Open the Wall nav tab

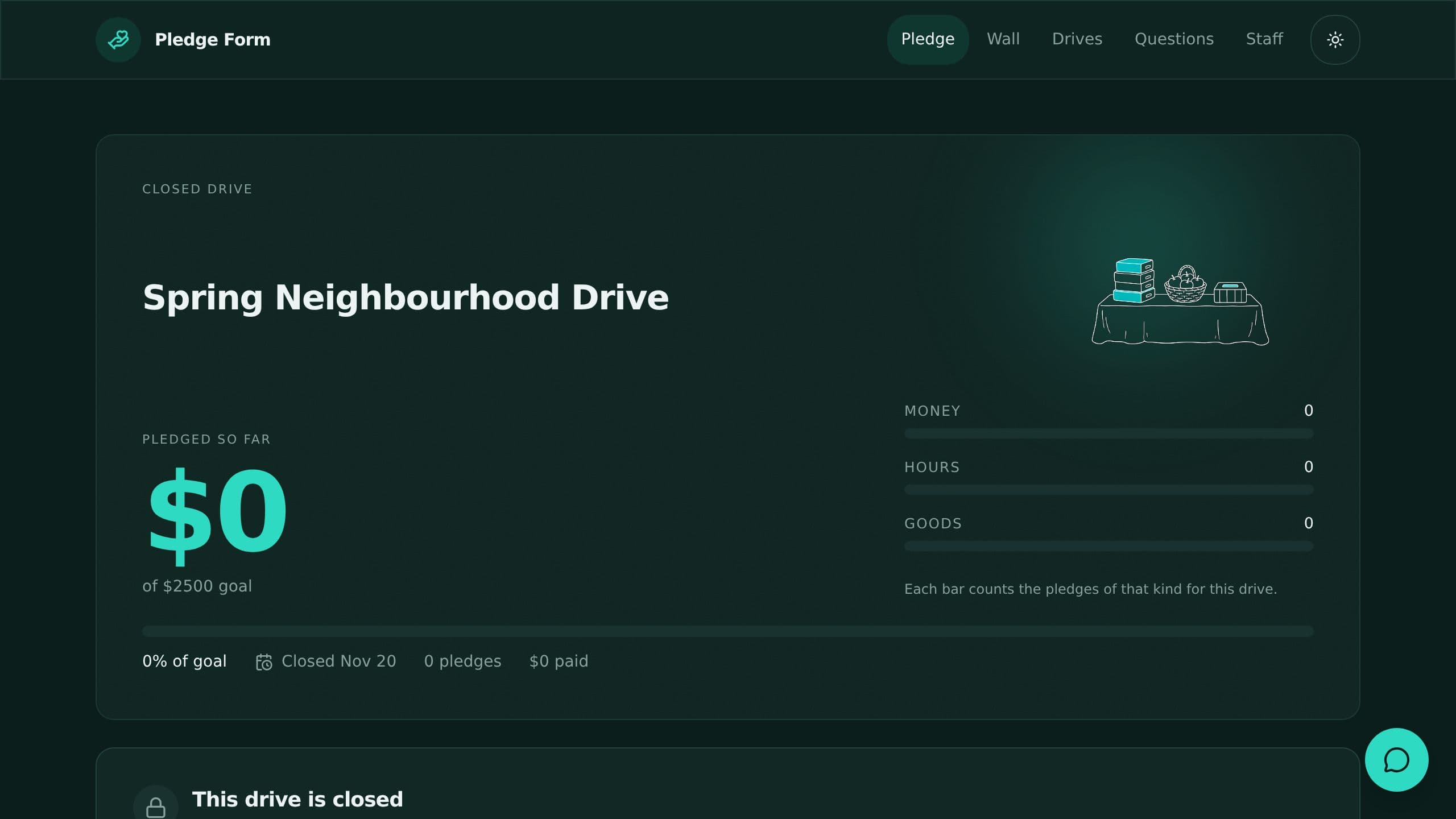click(1003, 39)
